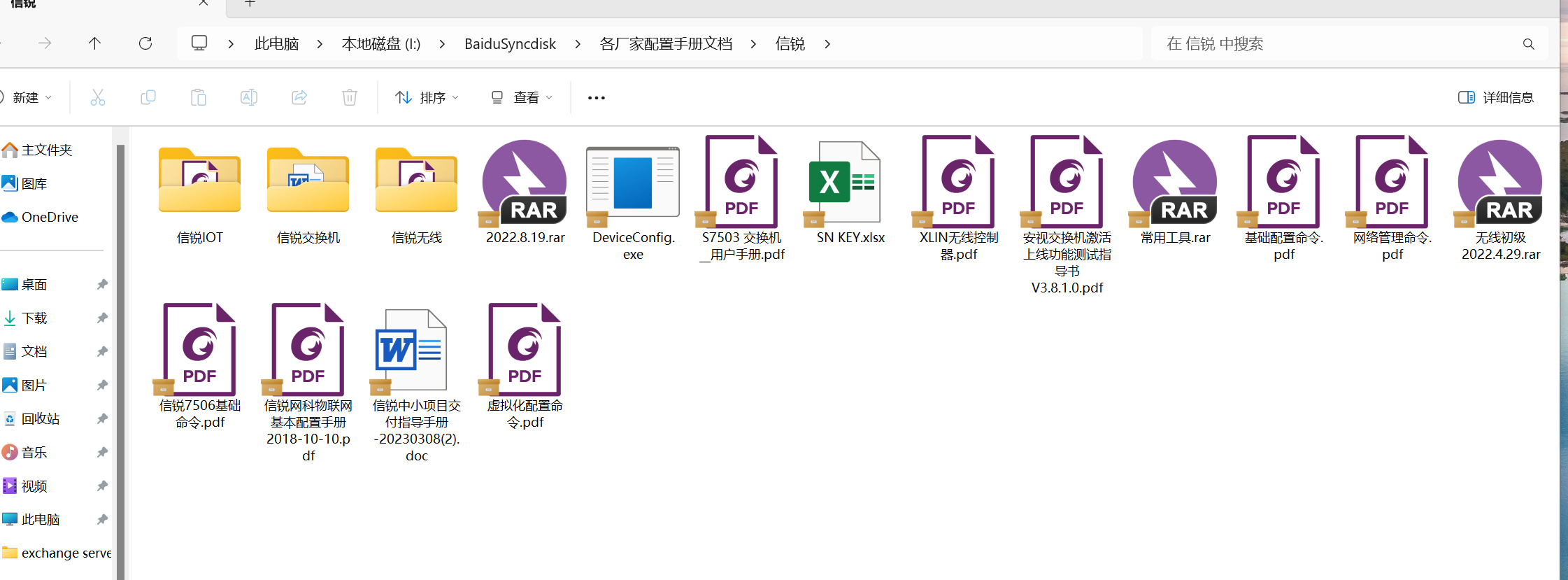Select XLIN无线控制器.pdf file
The height and width of the screenshot is (580, 1568).
(959, 199)
